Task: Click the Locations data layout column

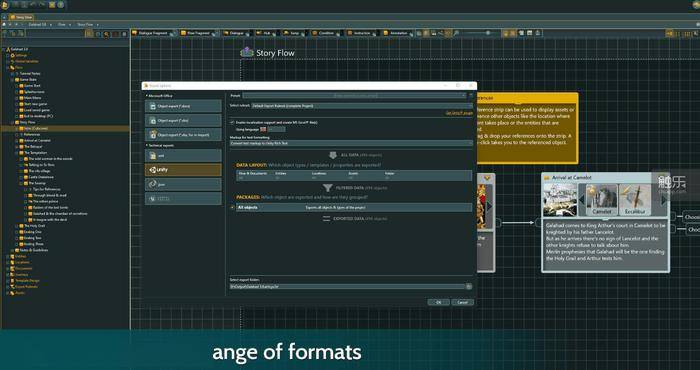Action: [319, 173]
